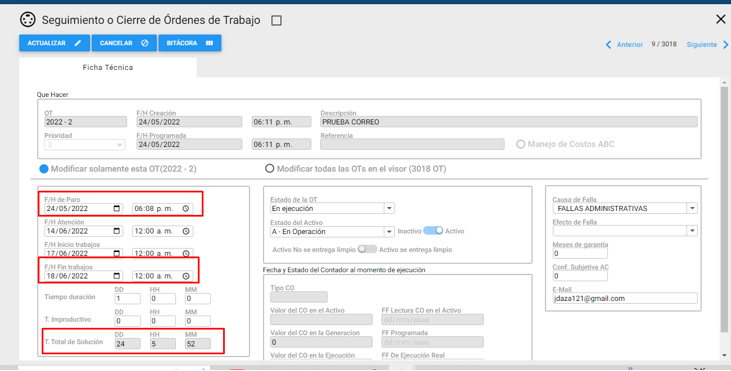This screenshot has height=371, width=731.
Task: Click Tiempo duración DD field
Action: coord(127,298)
